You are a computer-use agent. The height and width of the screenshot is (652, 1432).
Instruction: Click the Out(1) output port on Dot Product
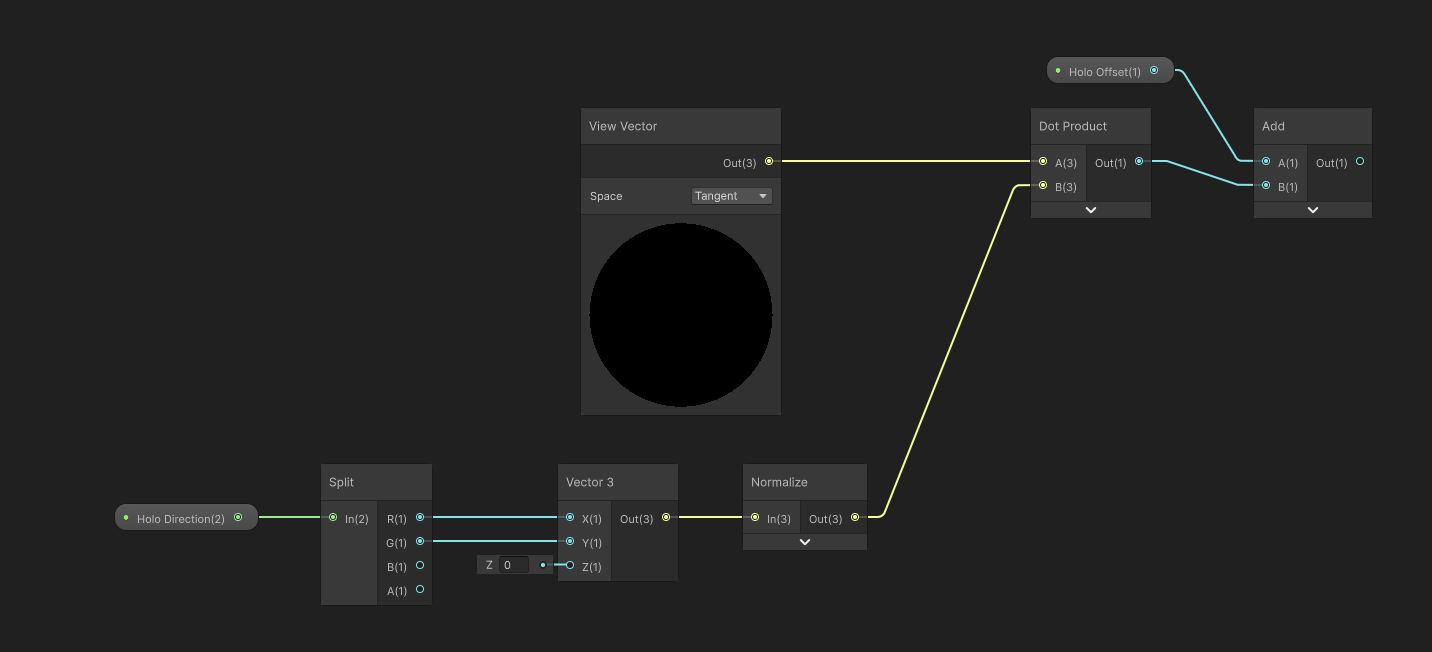coord(1139,162)
